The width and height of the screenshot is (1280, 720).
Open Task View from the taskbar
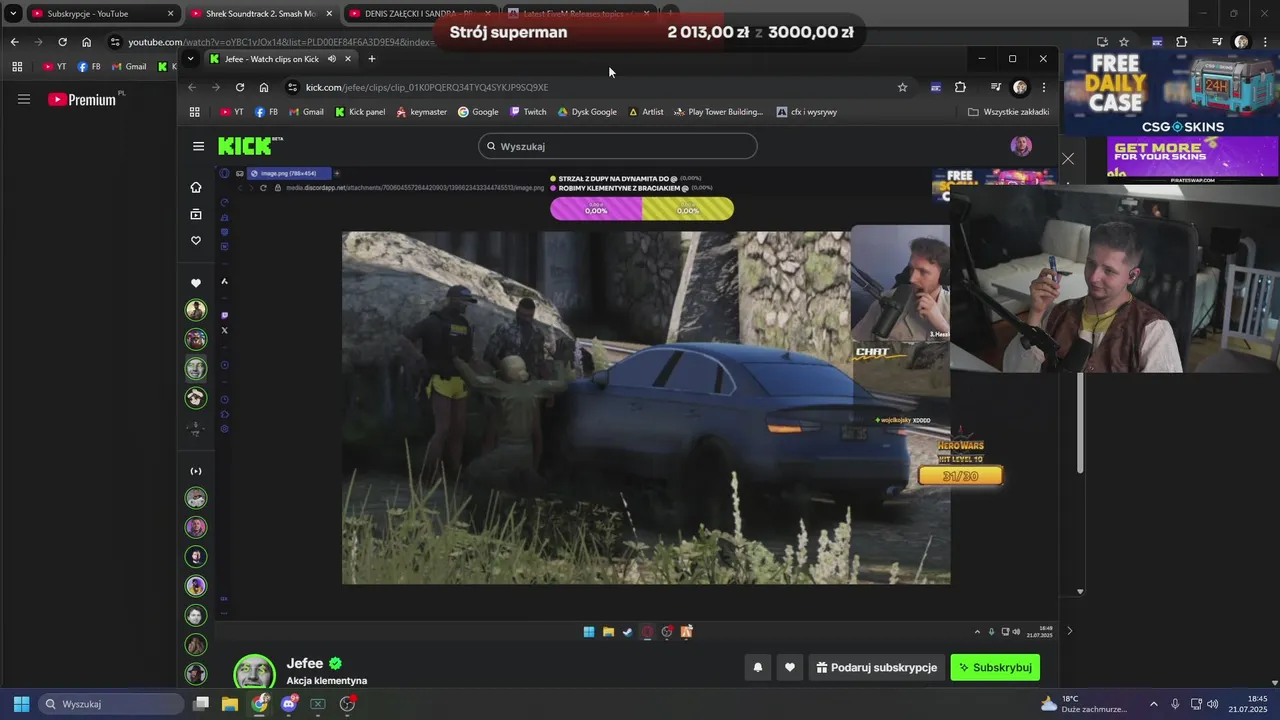[201, 704]
